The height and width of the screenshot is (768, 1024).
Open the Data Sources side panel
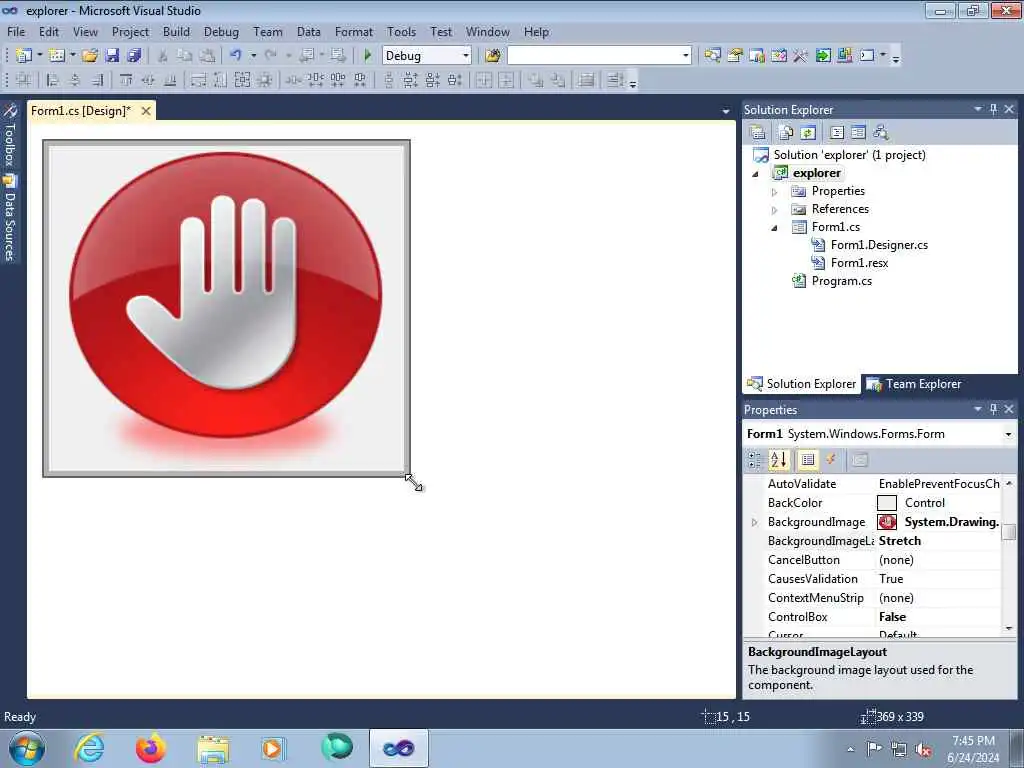(10, 218)
